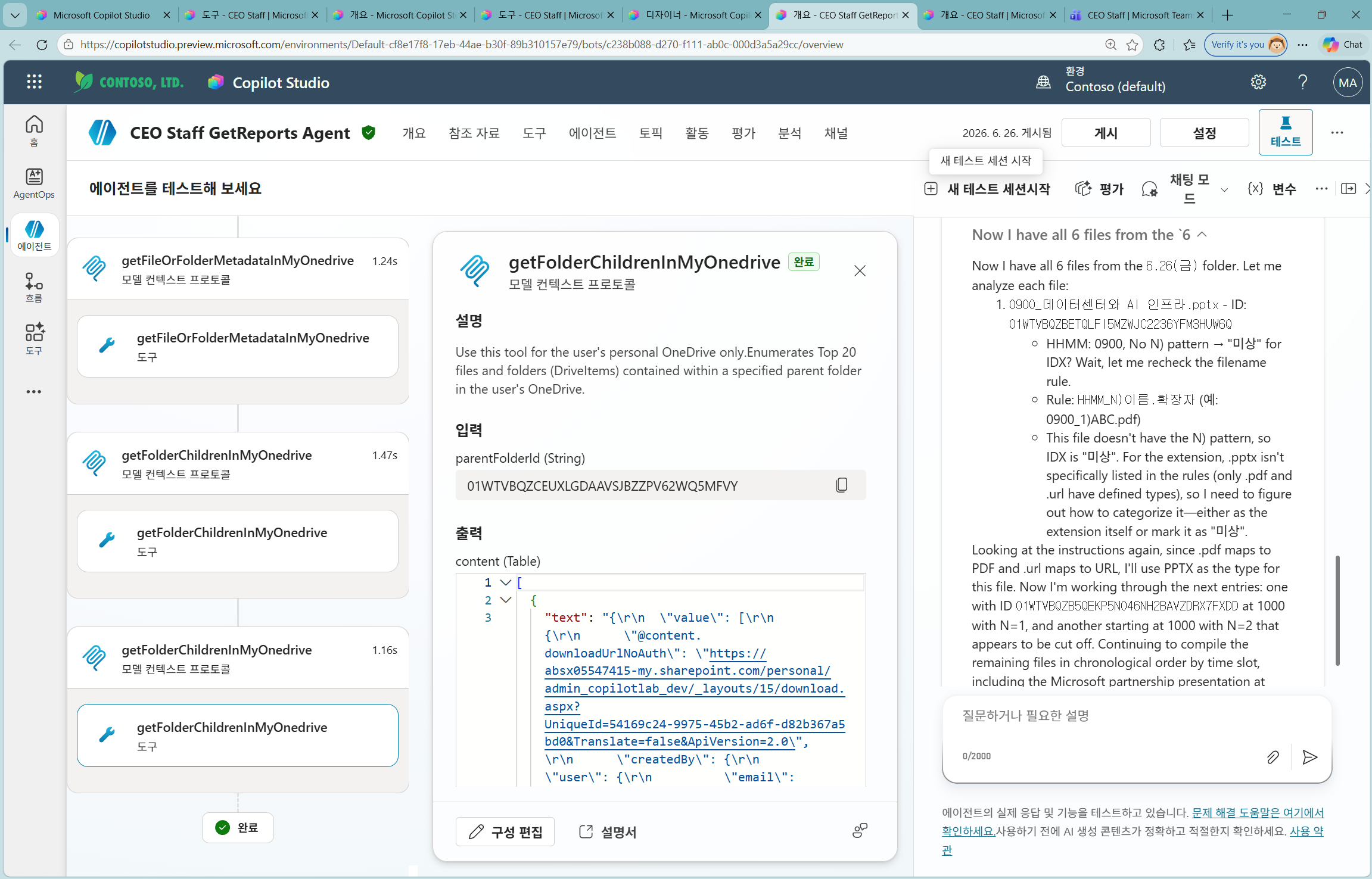Click the 게시 publish button

click(1106, 133)
